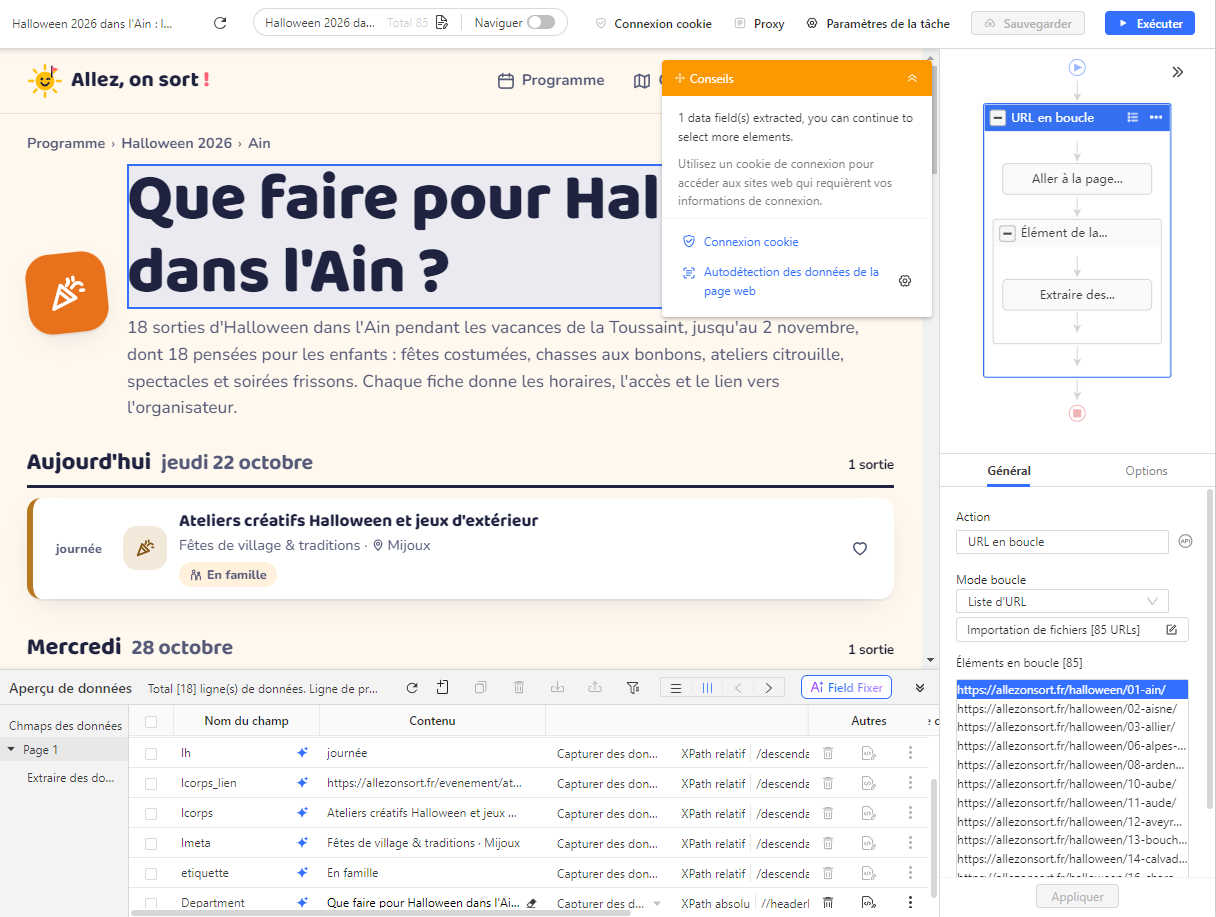Open the filter icon in data preview toolbar
Screen dimensions: 1216x917
(x=633, y=688)
